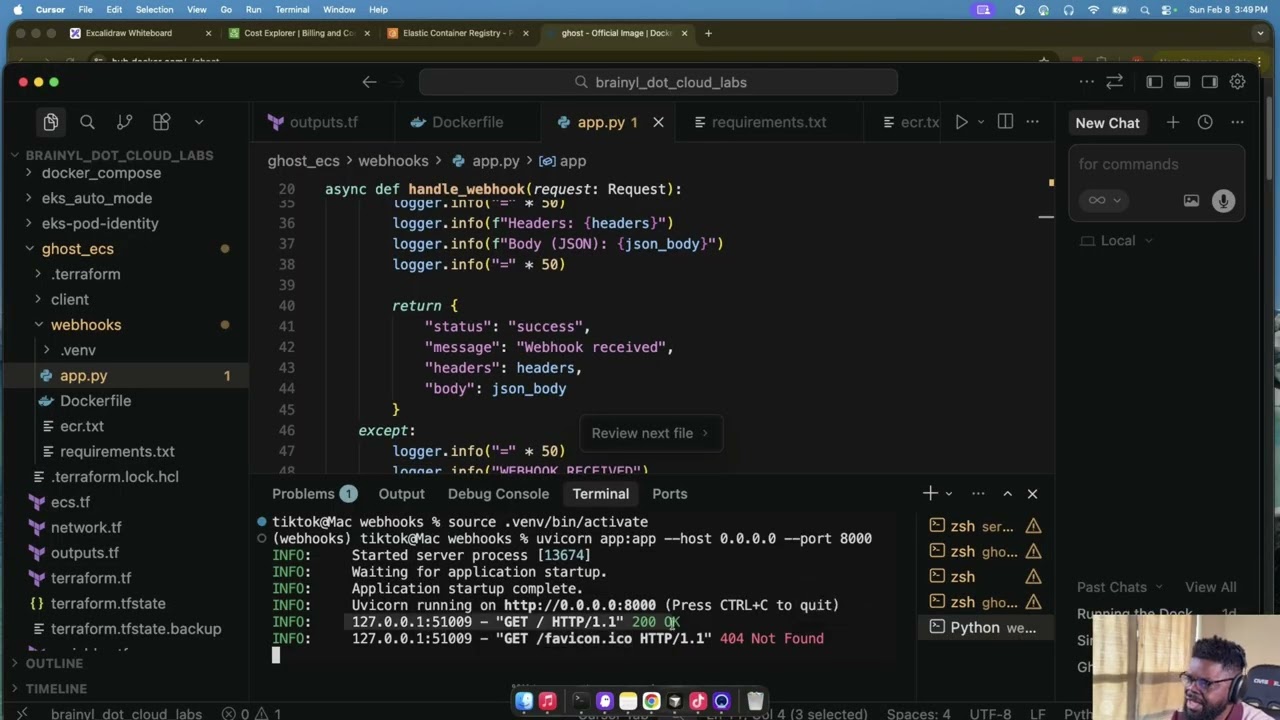This screenshot has height=720, width=1280.
Task: Open the Output panel tab
Action: (x=401, y=494)
